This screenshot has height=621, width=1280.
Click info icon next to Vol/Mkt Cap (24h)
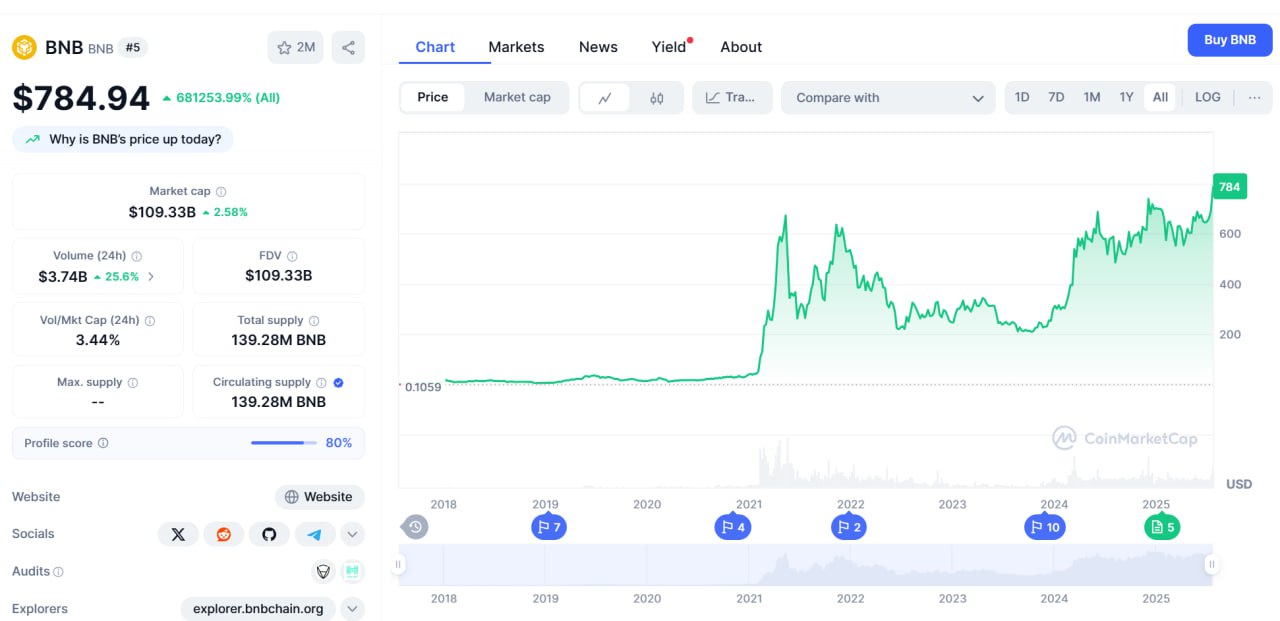(x=150, y=321)
